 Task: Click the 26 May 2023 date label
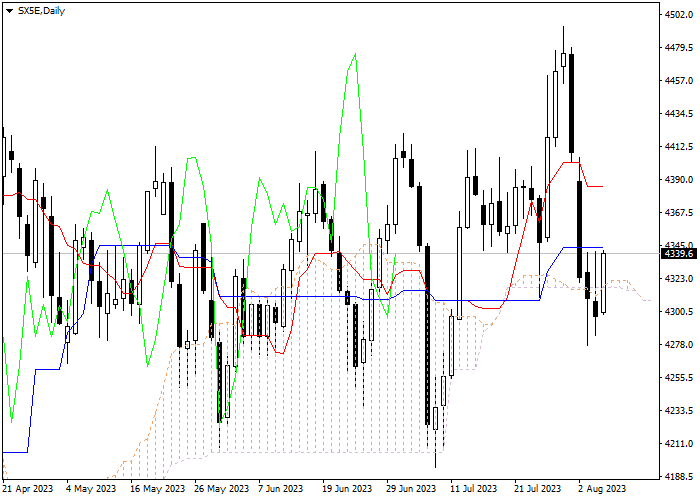pyautogui.click(x=221, y=488)
